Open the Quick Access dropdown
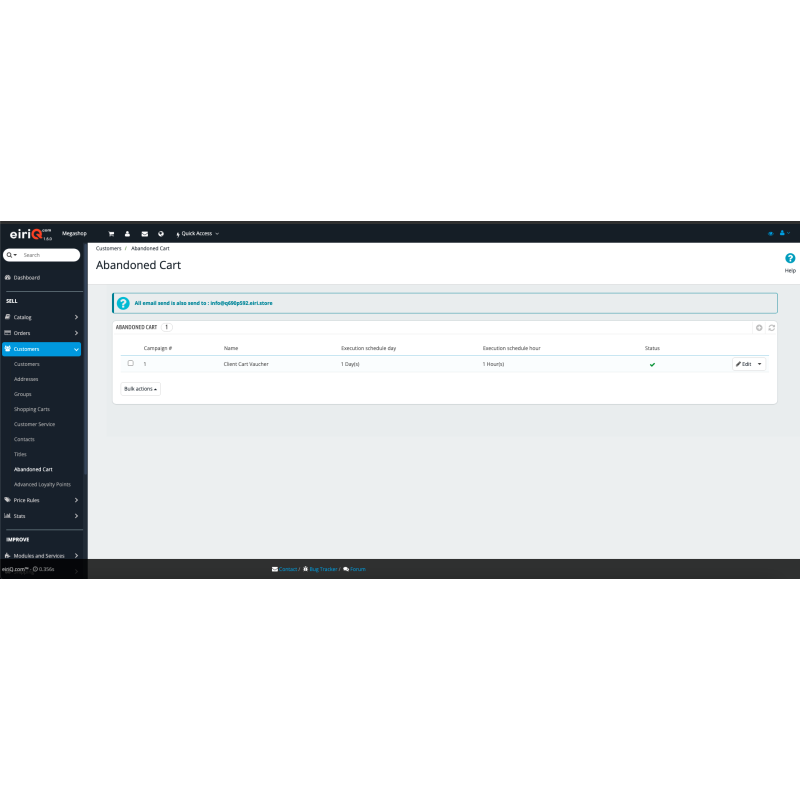Screen dimensions: 800x800 (x=198, y=233)
